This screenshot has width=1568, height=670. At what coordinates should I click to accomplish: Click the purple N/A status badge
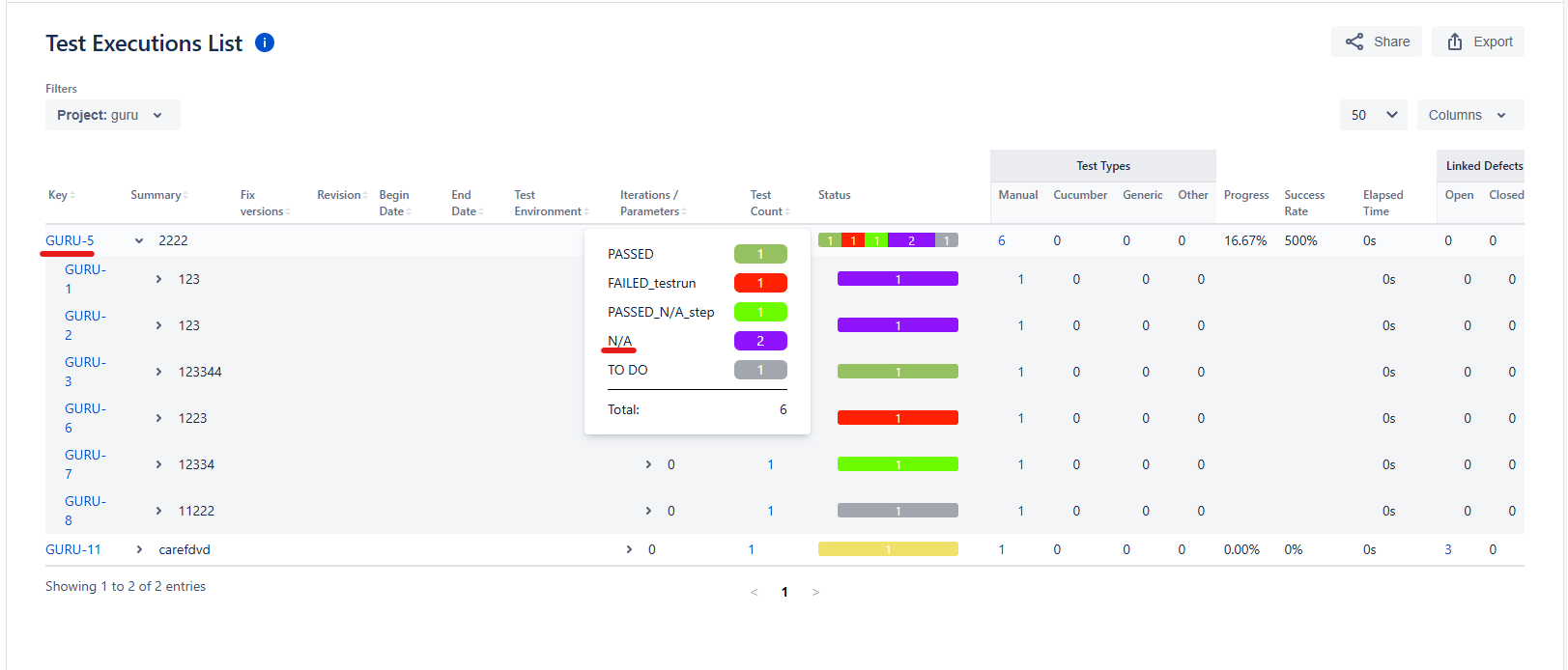760,341
